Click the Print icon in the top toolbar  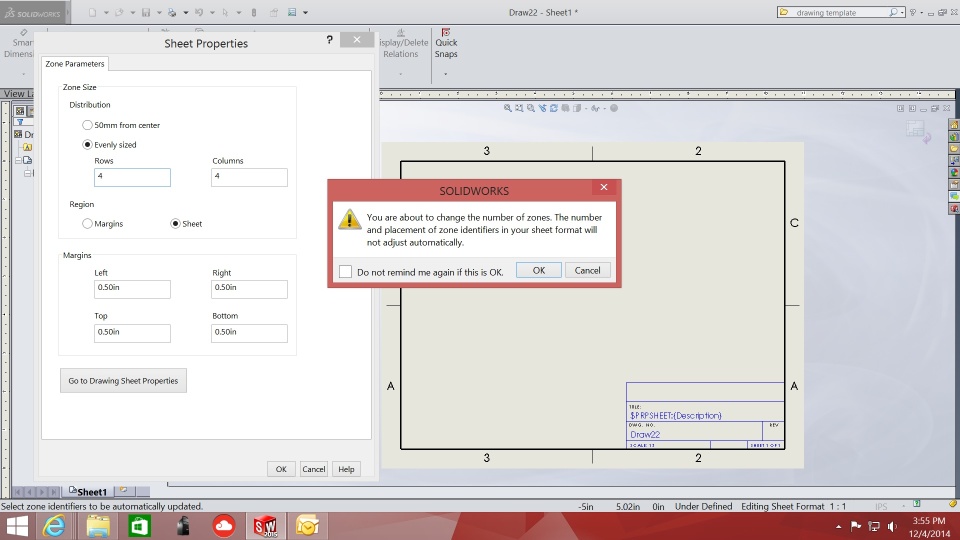point(172,12)
